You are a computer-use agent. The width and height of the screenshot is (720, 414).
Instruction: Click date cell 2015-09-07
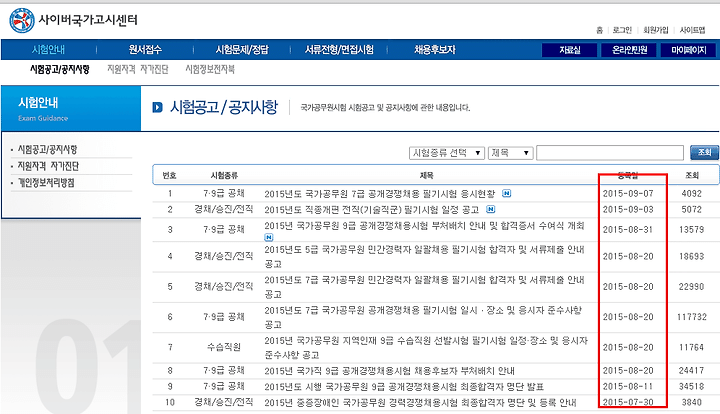tap(628, 194)
